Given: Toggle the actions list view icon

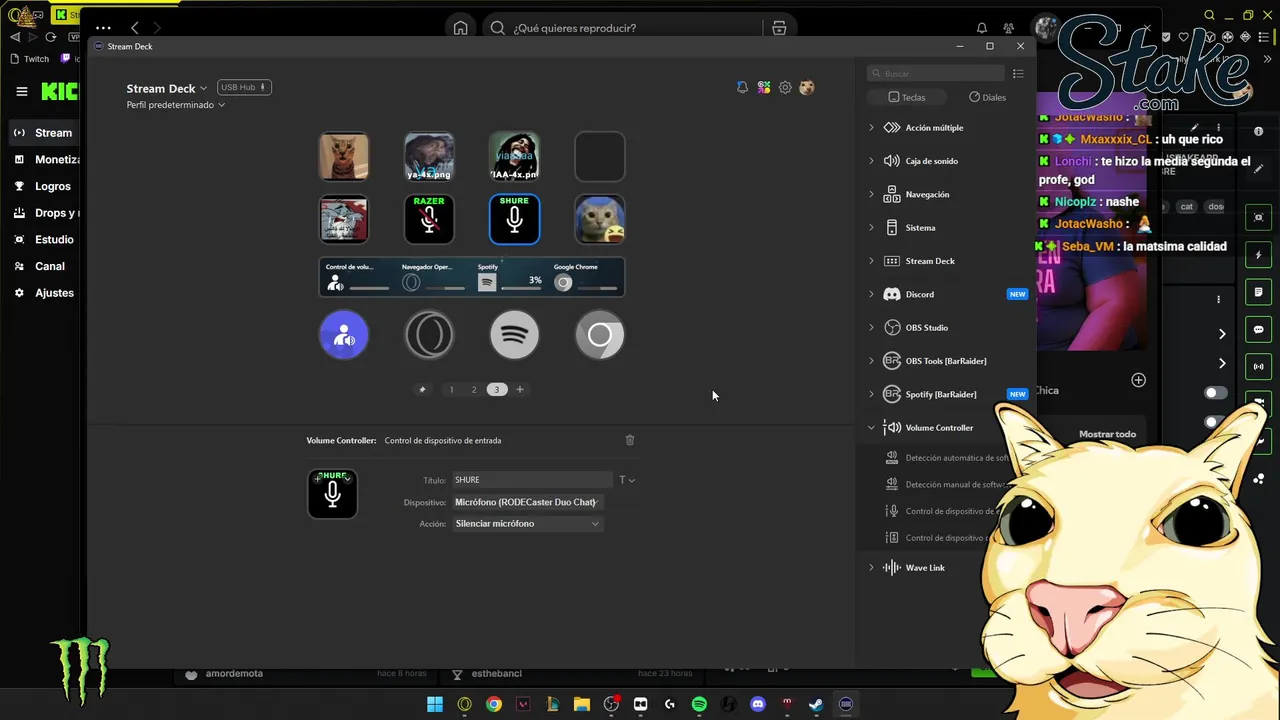Looking at the screenshot, I should click(1018, 73).
